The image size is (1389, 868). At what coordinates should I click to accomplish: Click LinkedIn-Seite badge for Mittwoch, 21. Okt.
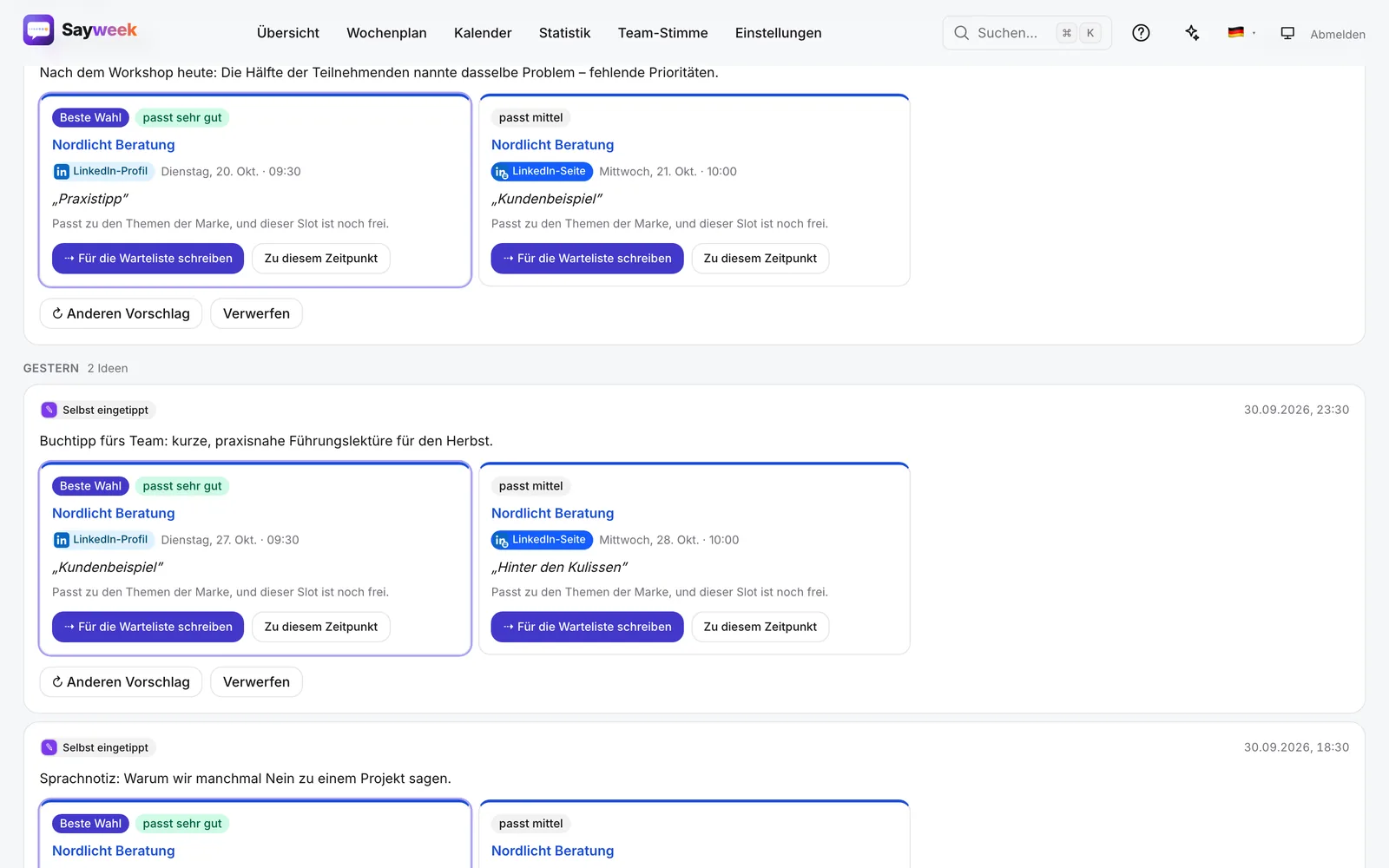coord(542,171)
